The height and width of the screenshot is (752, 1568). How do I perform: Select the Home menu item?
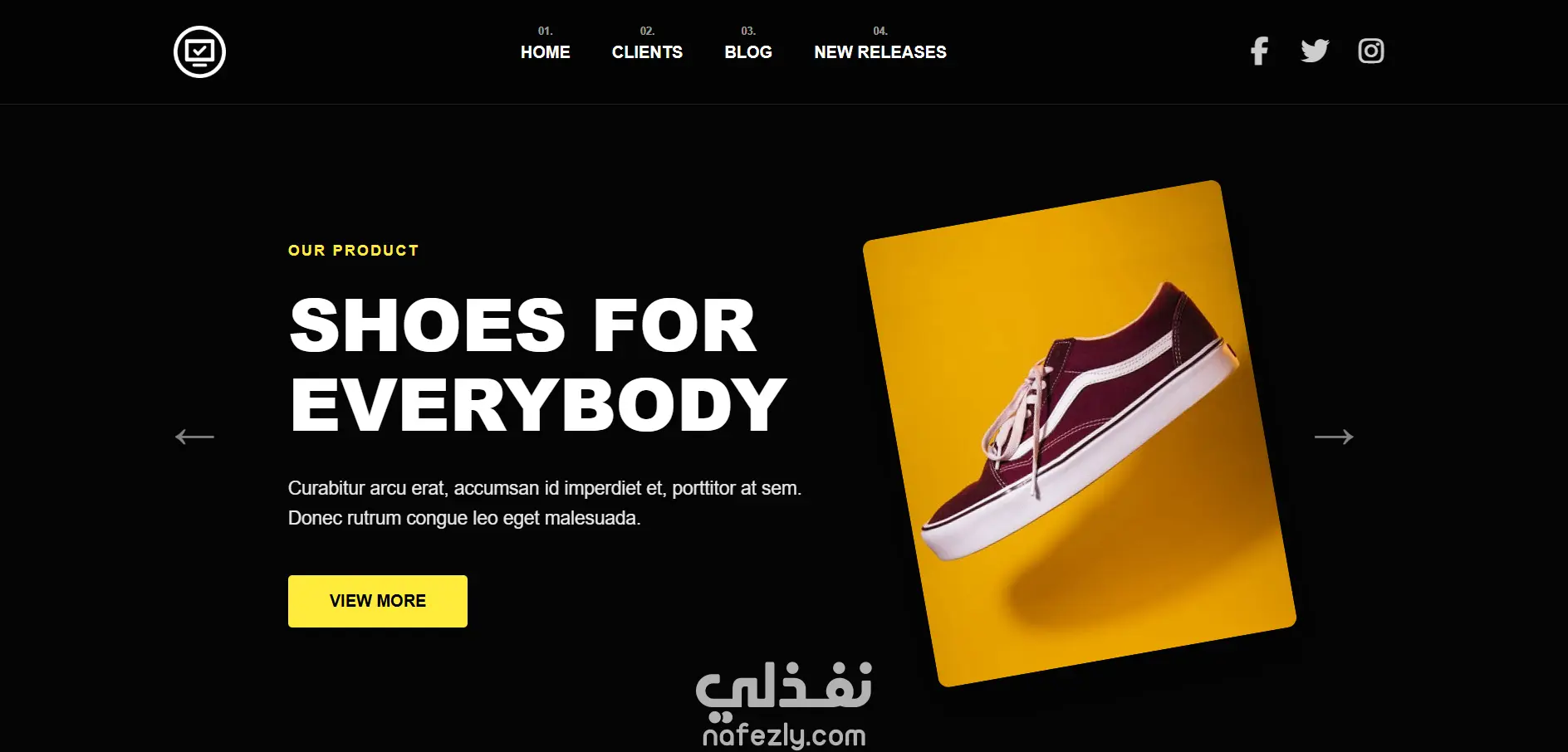[545, 52]
